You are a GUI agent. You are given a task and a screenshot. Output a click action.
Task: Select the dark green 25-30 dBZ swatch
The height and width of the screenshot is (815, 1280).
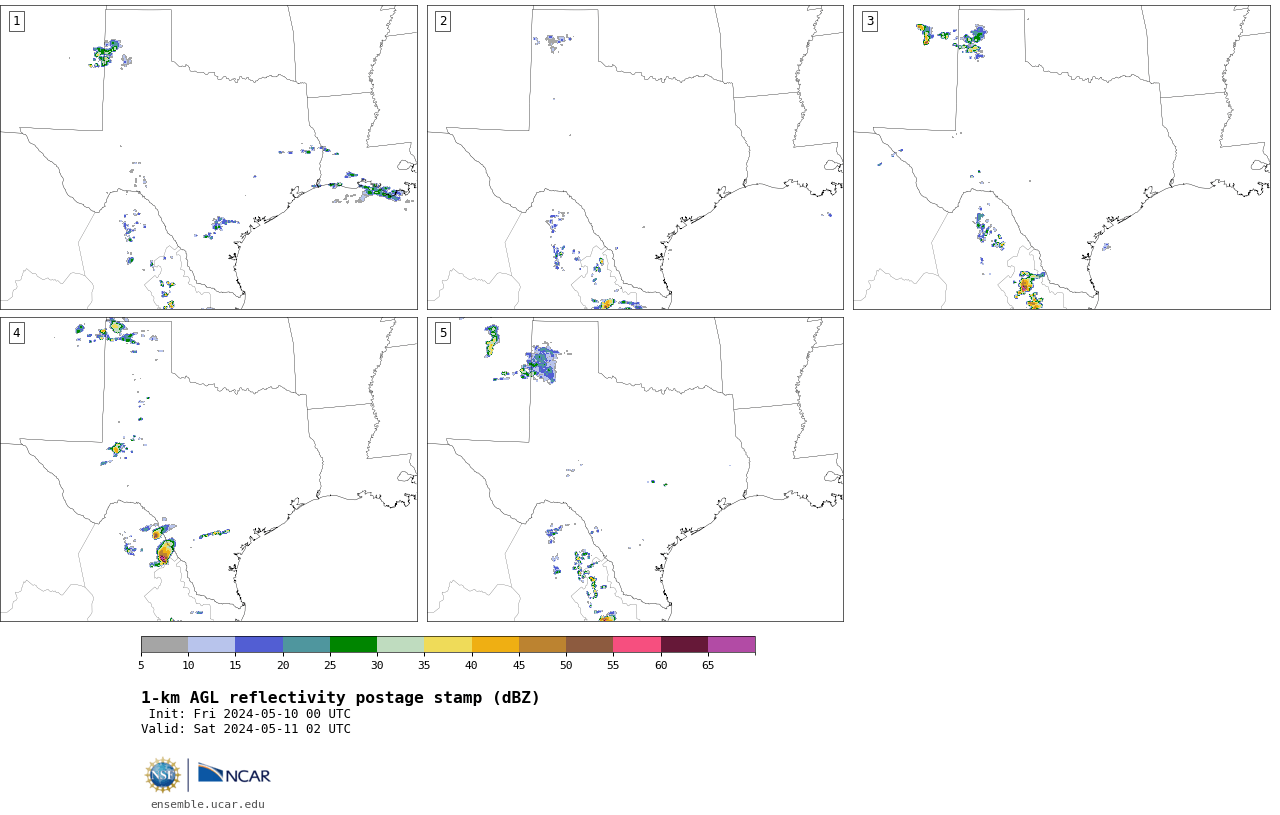353,644
